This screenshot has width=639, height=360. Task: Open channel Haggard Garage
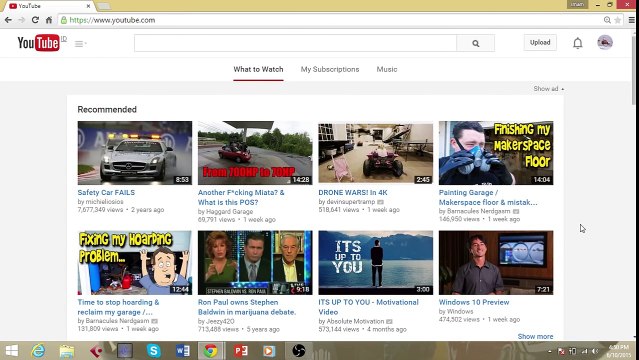229,212
